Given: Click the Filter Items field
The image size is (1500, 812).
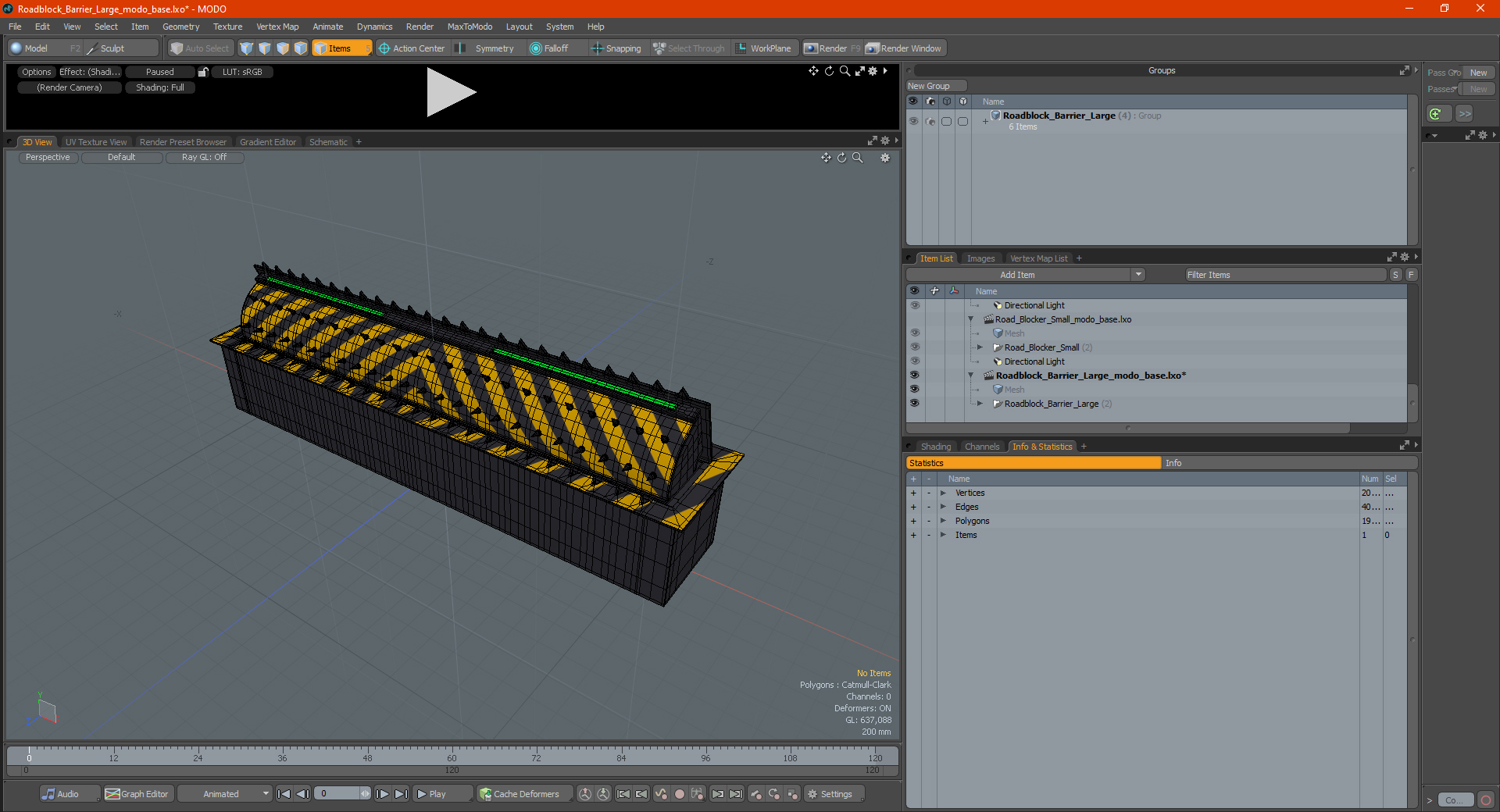Looking at the screenshot, I should pos(1285,275).
